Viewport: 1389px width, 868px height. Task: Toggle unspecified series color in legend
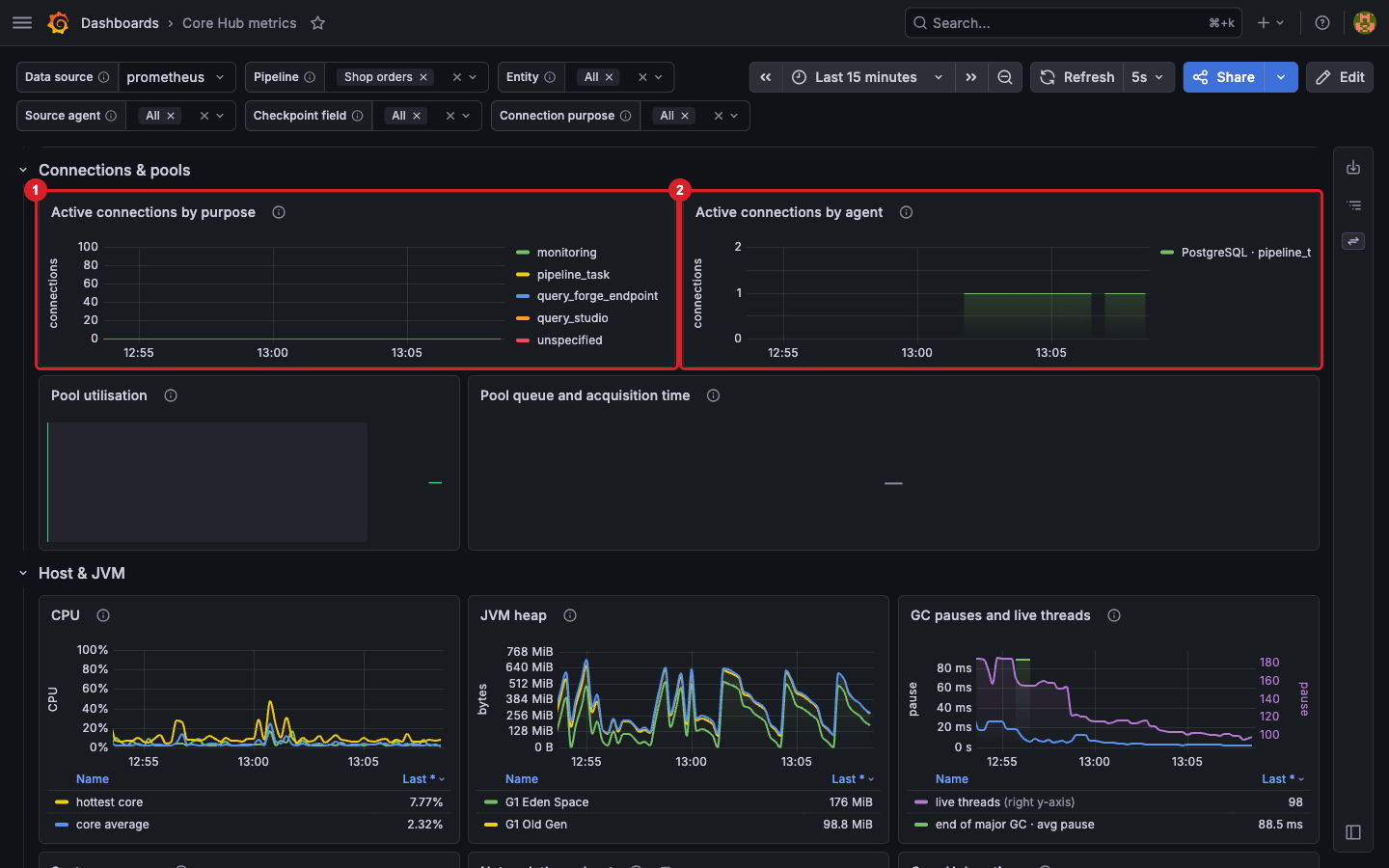click(x=523, y=340)
